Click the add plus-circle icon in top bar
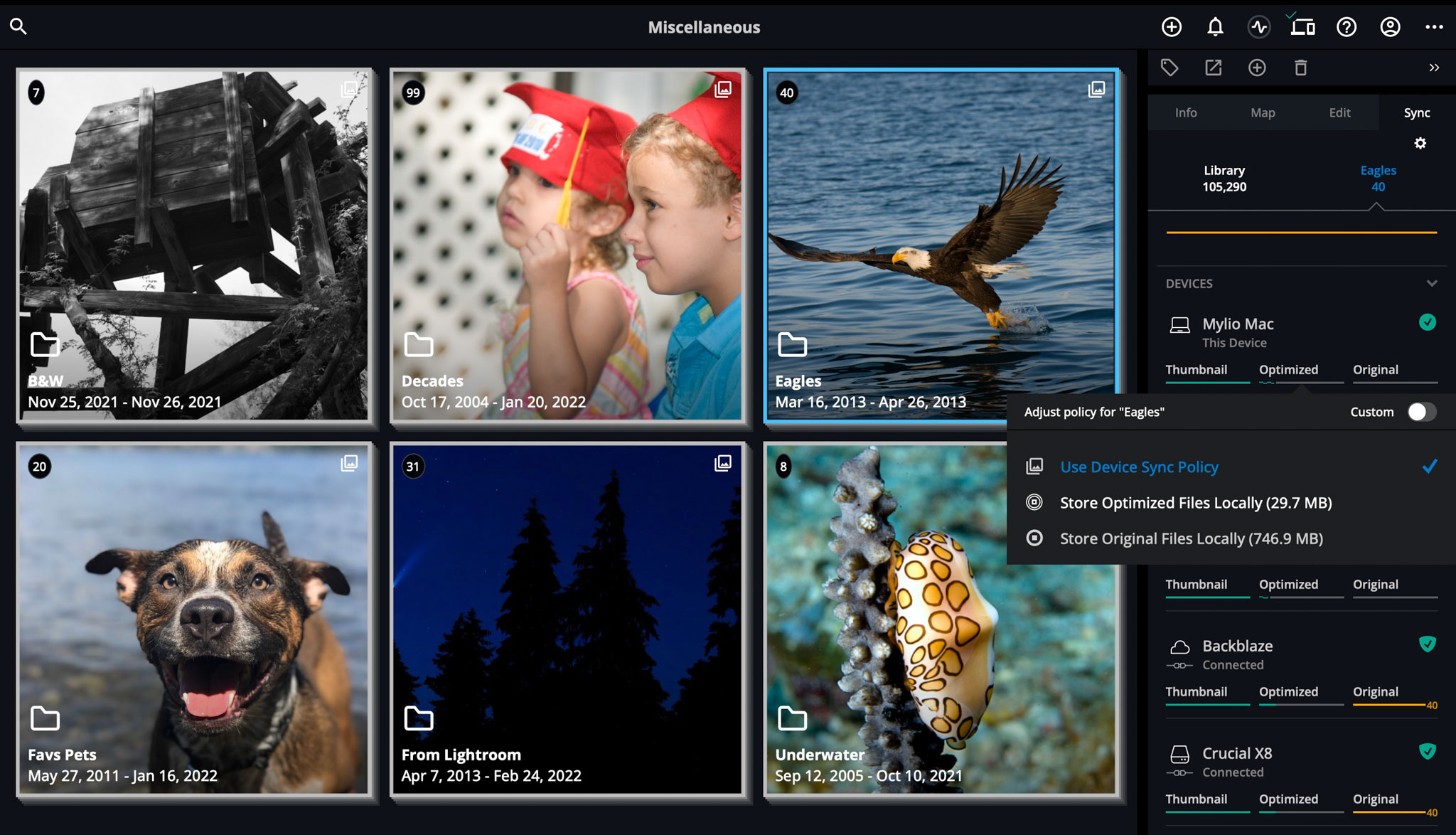The width and height of the screenshot is (1456, 835). coord(1172,27)
